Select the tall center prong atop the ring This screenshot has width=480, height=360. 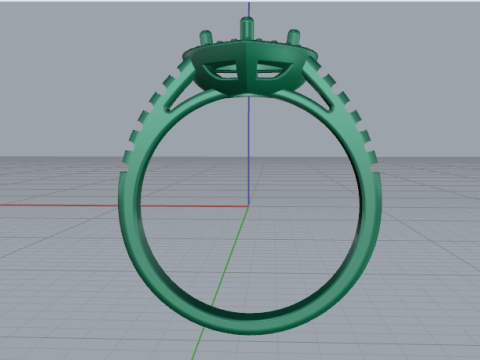coord(247,29)
